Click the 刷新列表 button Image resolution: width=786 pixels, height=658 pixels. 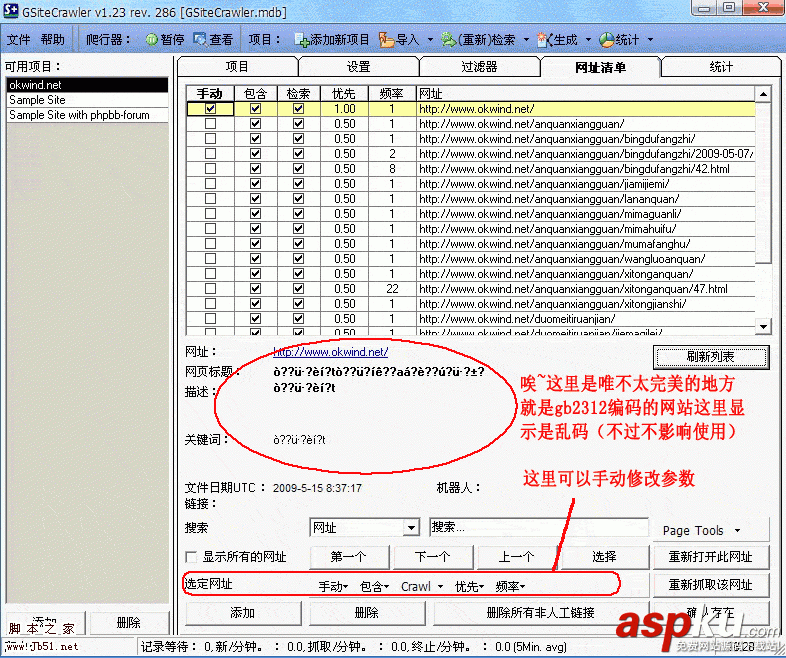pyautogui.click(x=710, y=357)
